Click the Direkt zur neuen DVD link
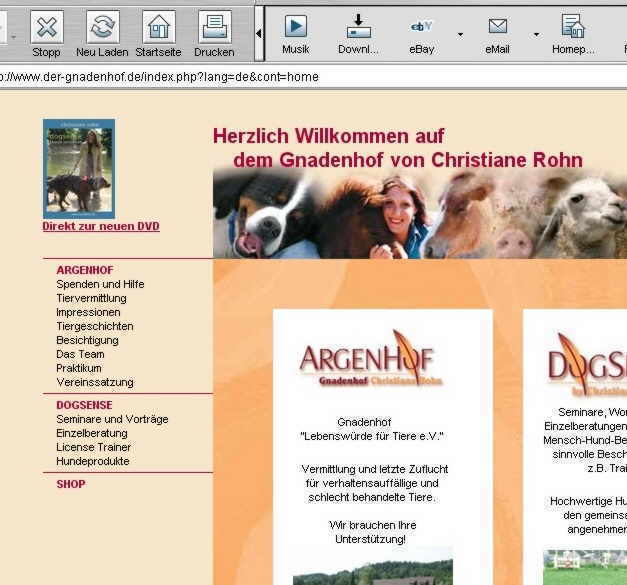 pyautogui.click(x=101, y=227)
